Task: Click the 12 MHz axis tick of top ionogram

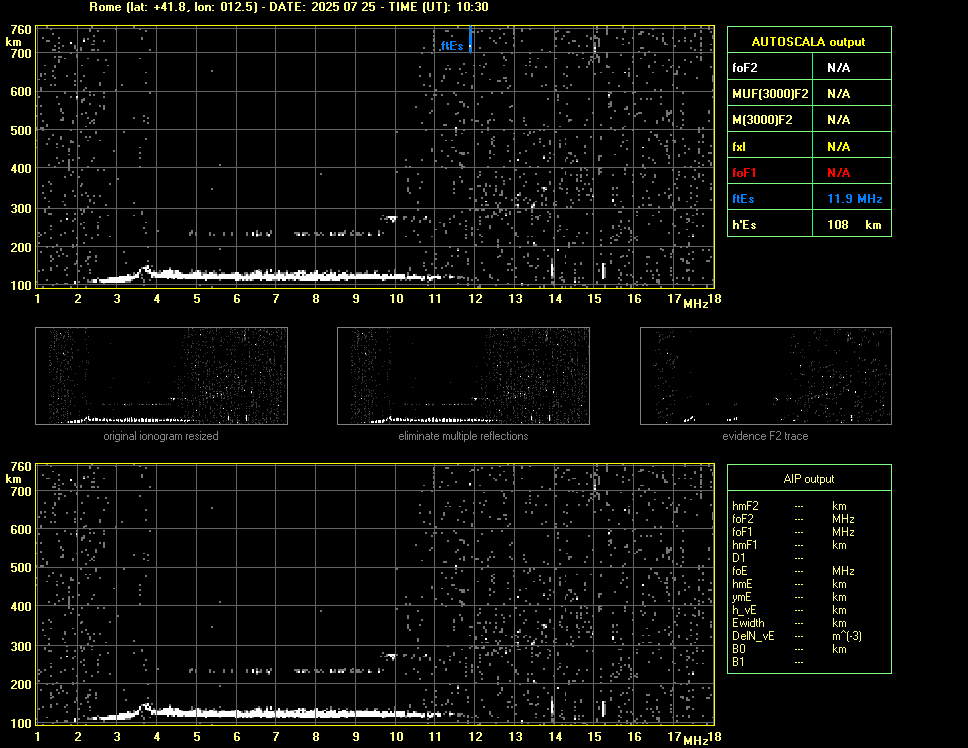Action: tap(475, 299)
